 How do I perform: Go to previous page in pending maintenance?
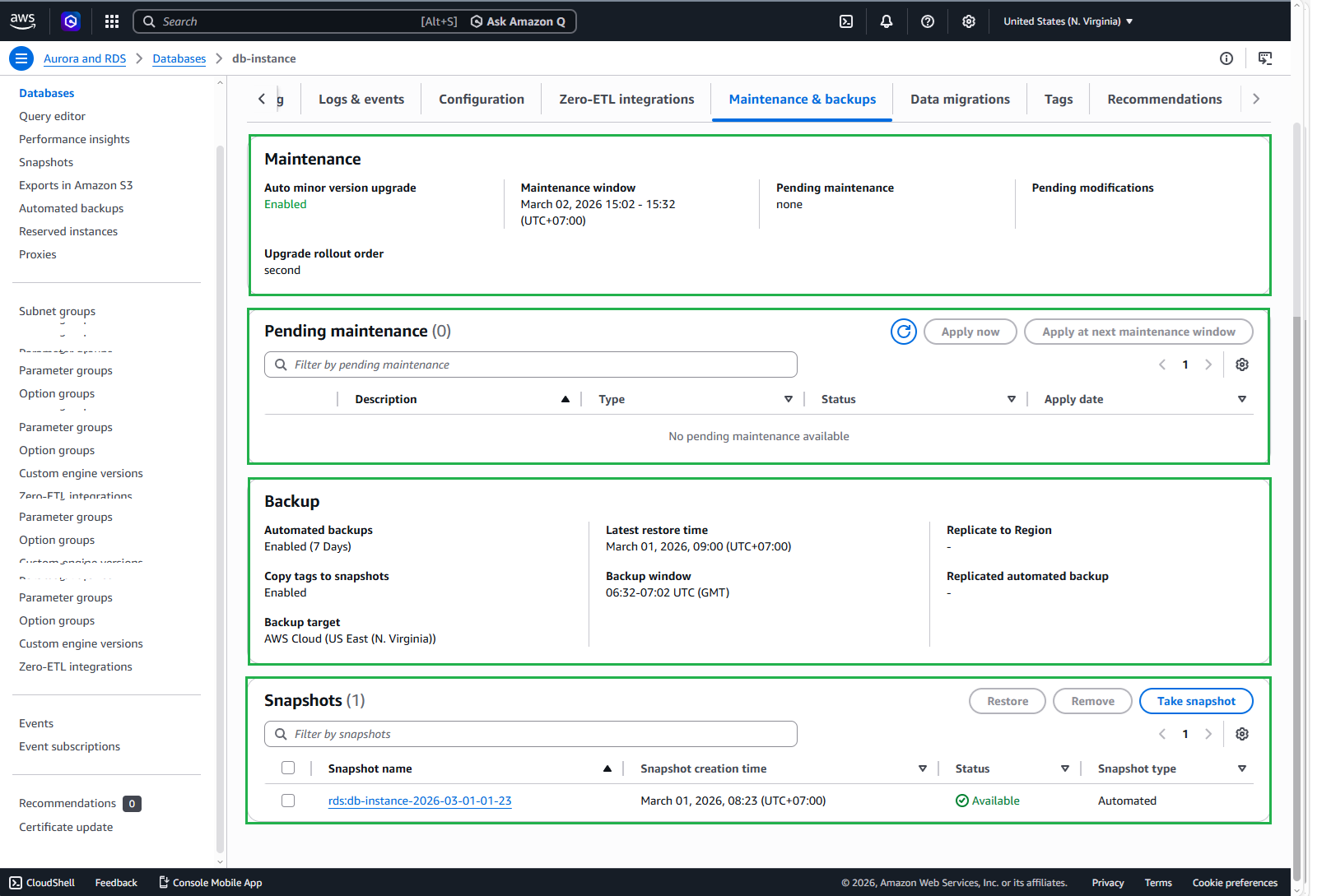coord(1162,364)
